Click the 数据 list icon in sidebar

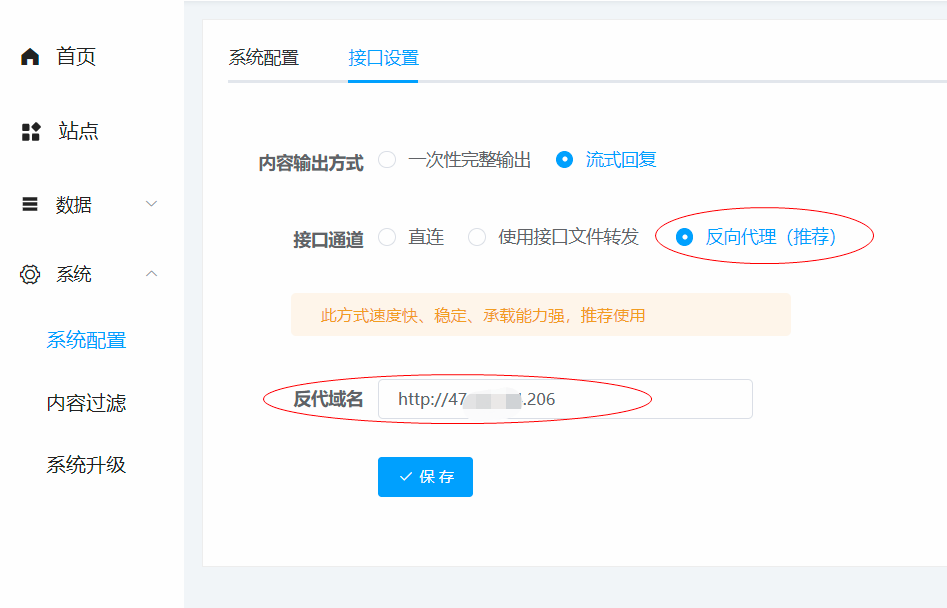click(x=29, y=203)
